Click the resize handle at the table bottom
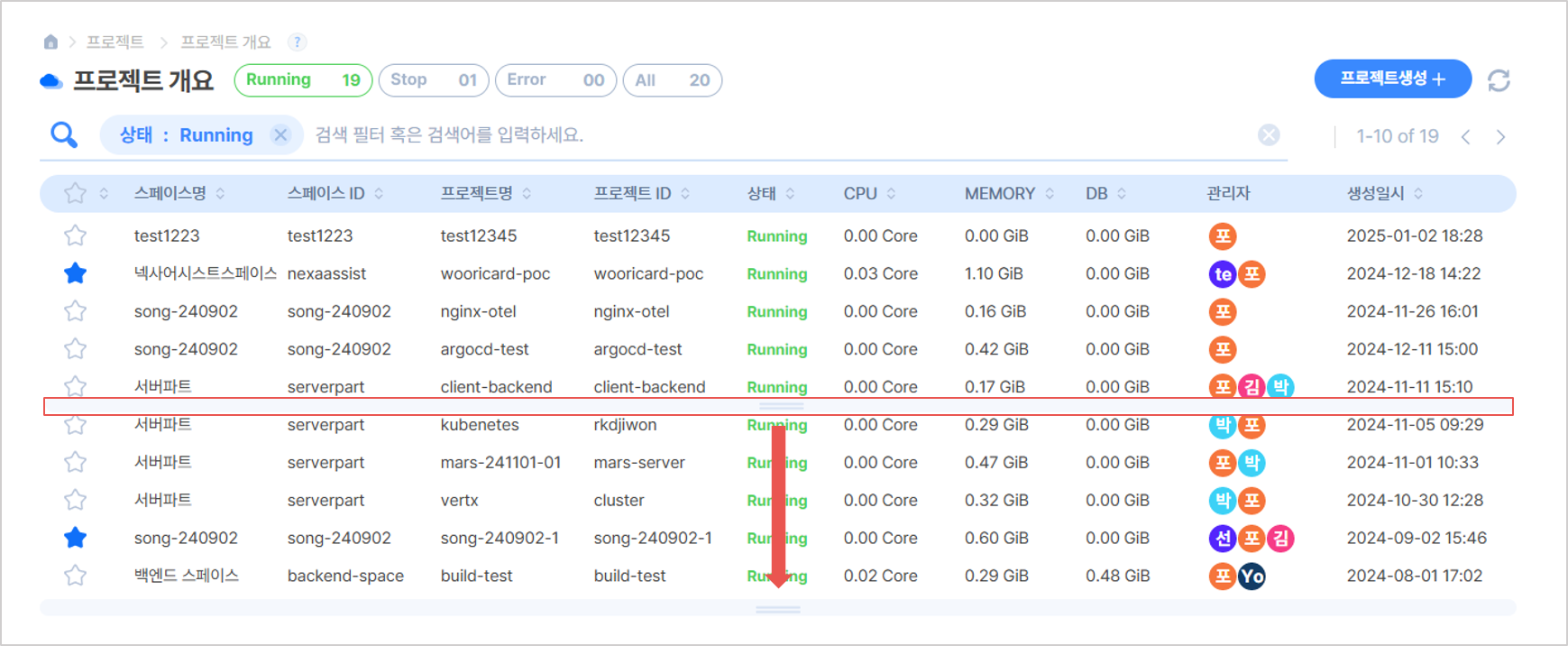This screenshot has height=646, width=1568. [x=778, y=610]
